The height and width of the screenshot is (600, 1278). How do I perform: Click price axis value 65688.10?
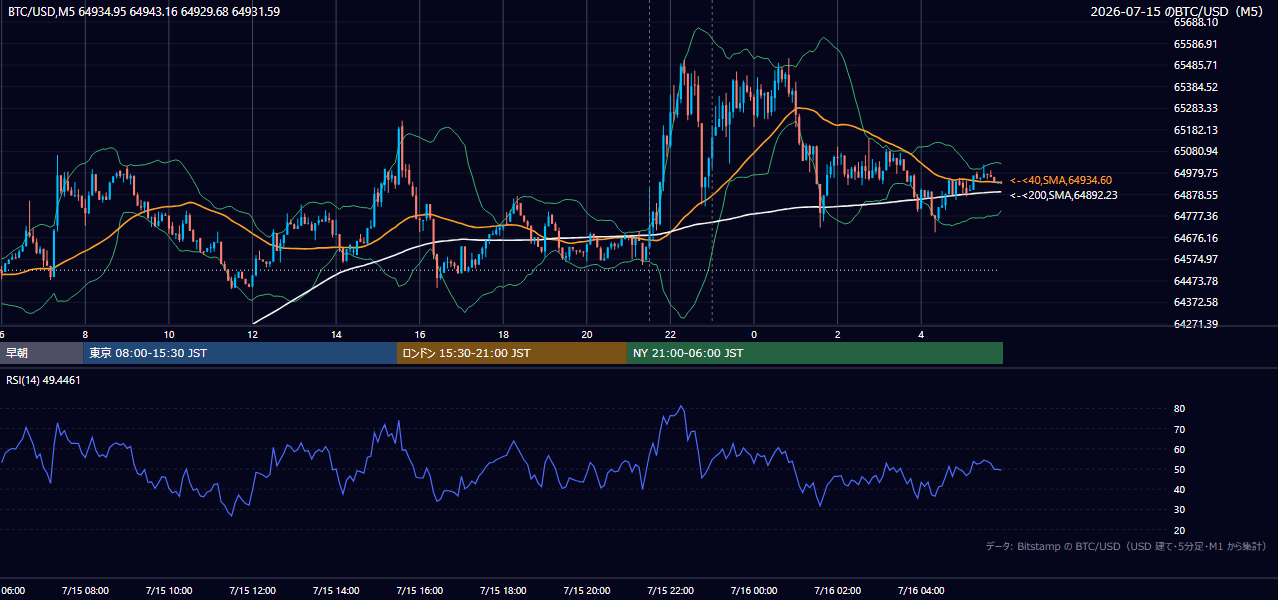(x=1195, y=22)
